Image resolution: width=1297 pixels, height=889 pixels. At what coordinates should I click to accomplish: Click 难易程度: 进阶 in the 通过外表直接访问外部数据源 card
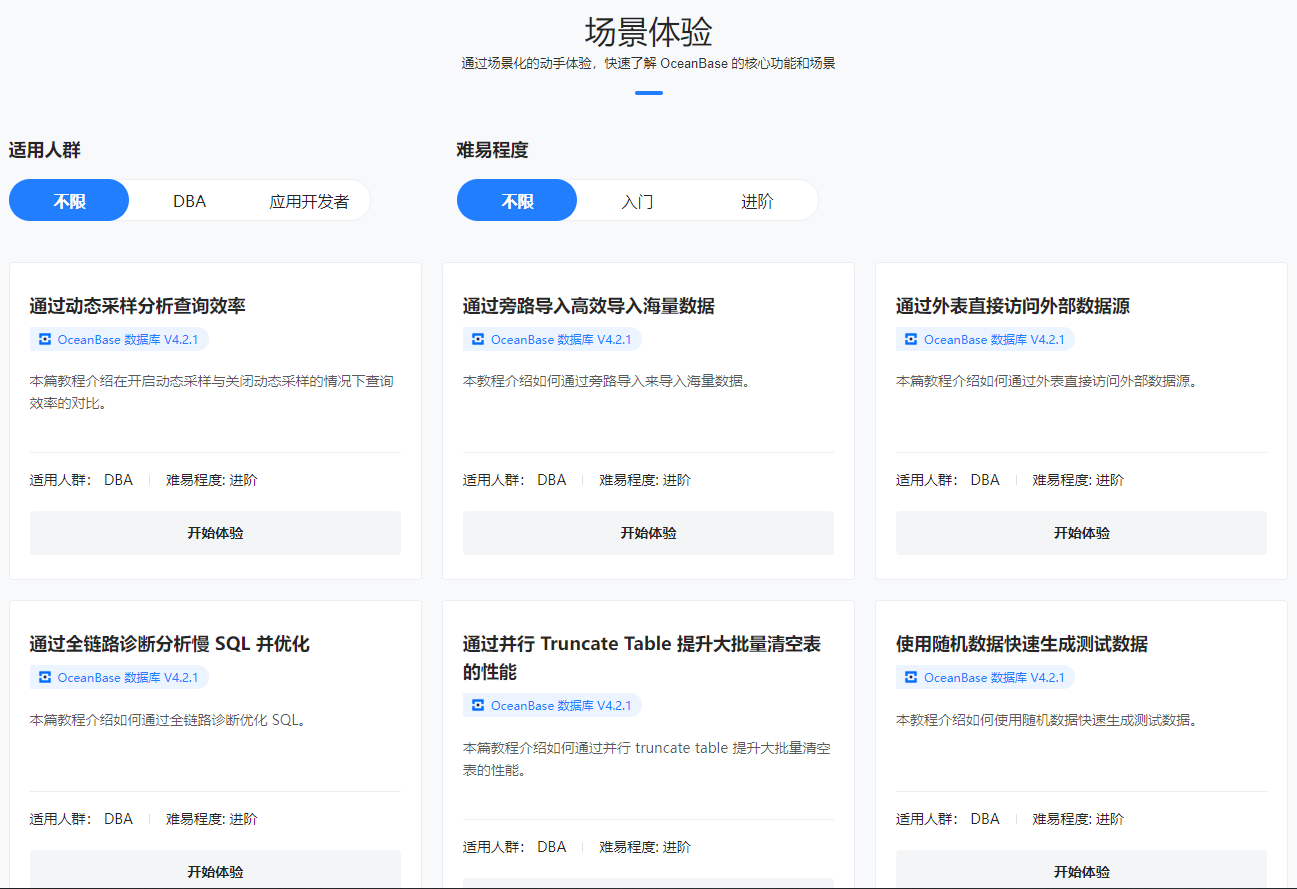1078,480
